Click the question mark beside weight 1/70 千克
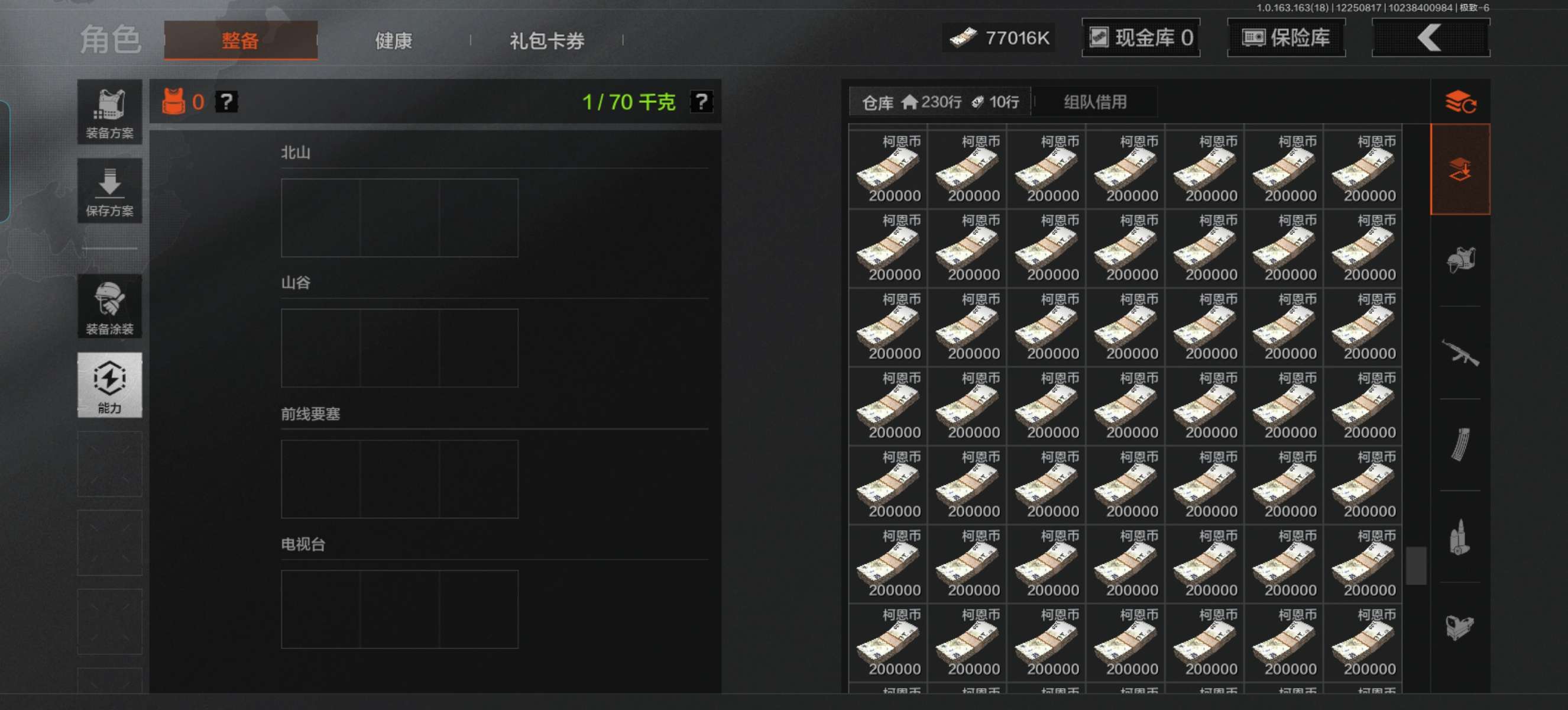This screenshot has height=710, width=1568. point(701,102)
